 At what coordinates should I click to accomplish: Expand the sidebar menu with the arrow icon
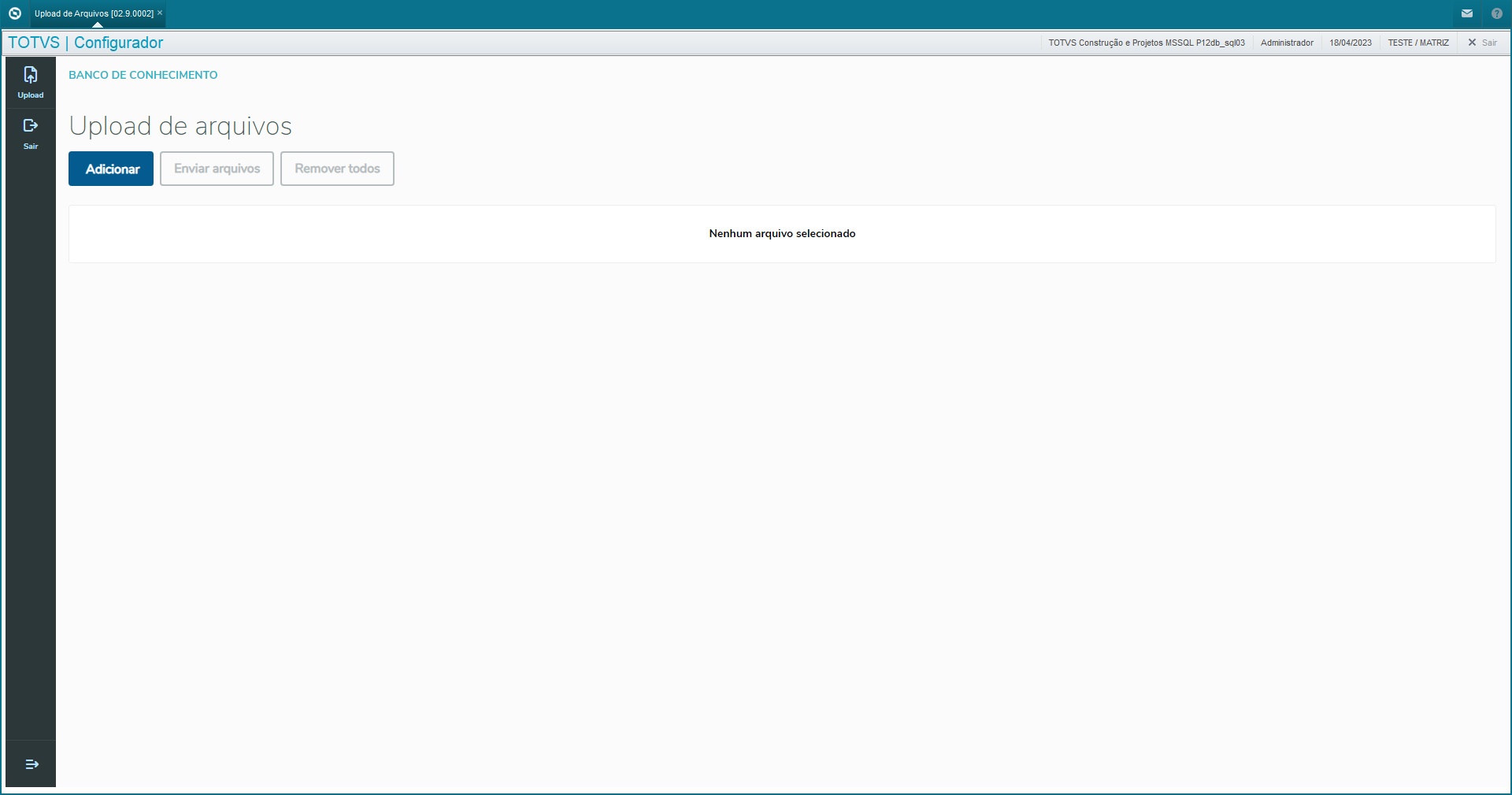(31, 764)
